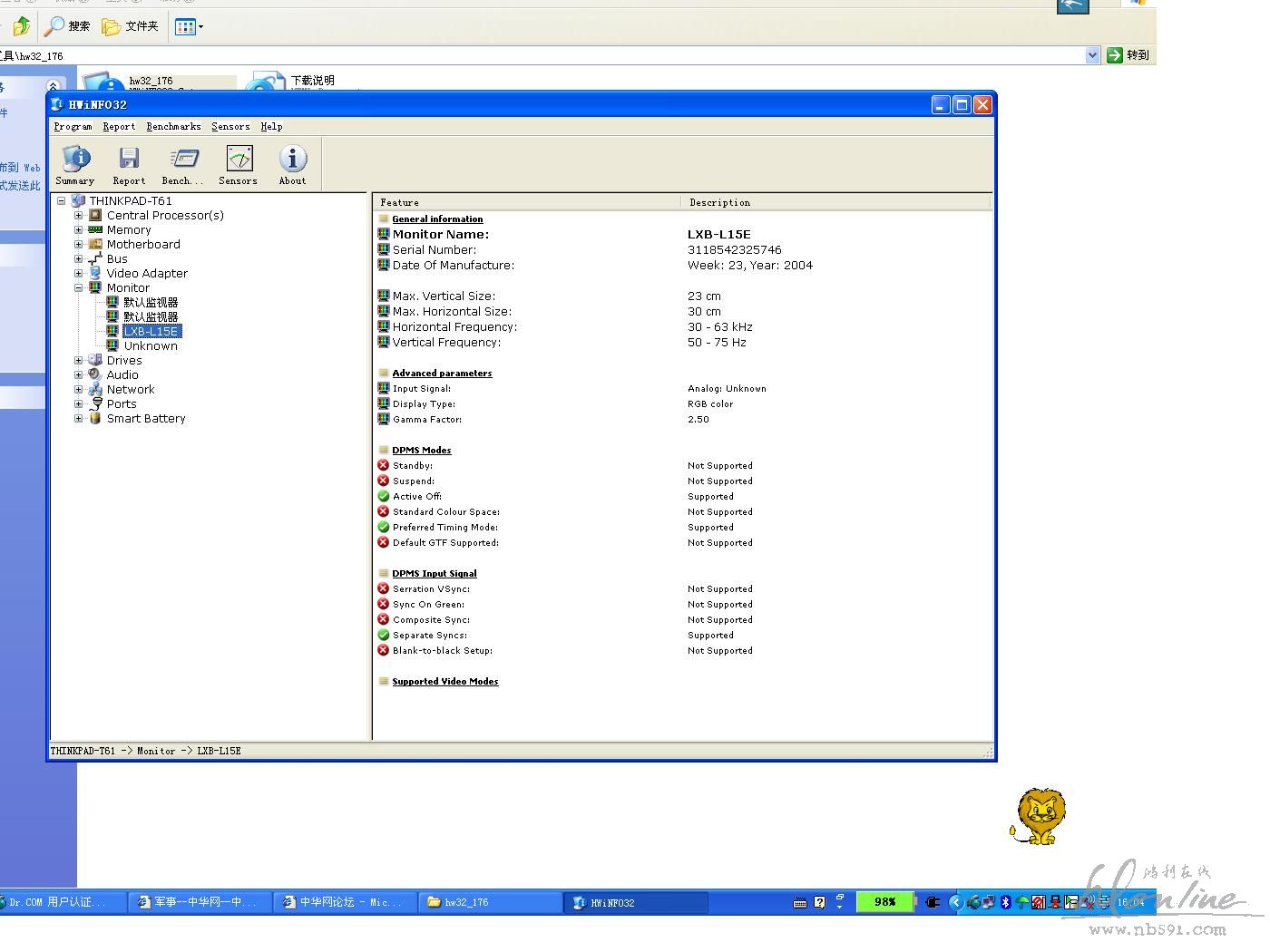The height and width of the screenshot is (952, 1270).
Task: Open the address bar dropdown arrow
Action: [1092, 55]
